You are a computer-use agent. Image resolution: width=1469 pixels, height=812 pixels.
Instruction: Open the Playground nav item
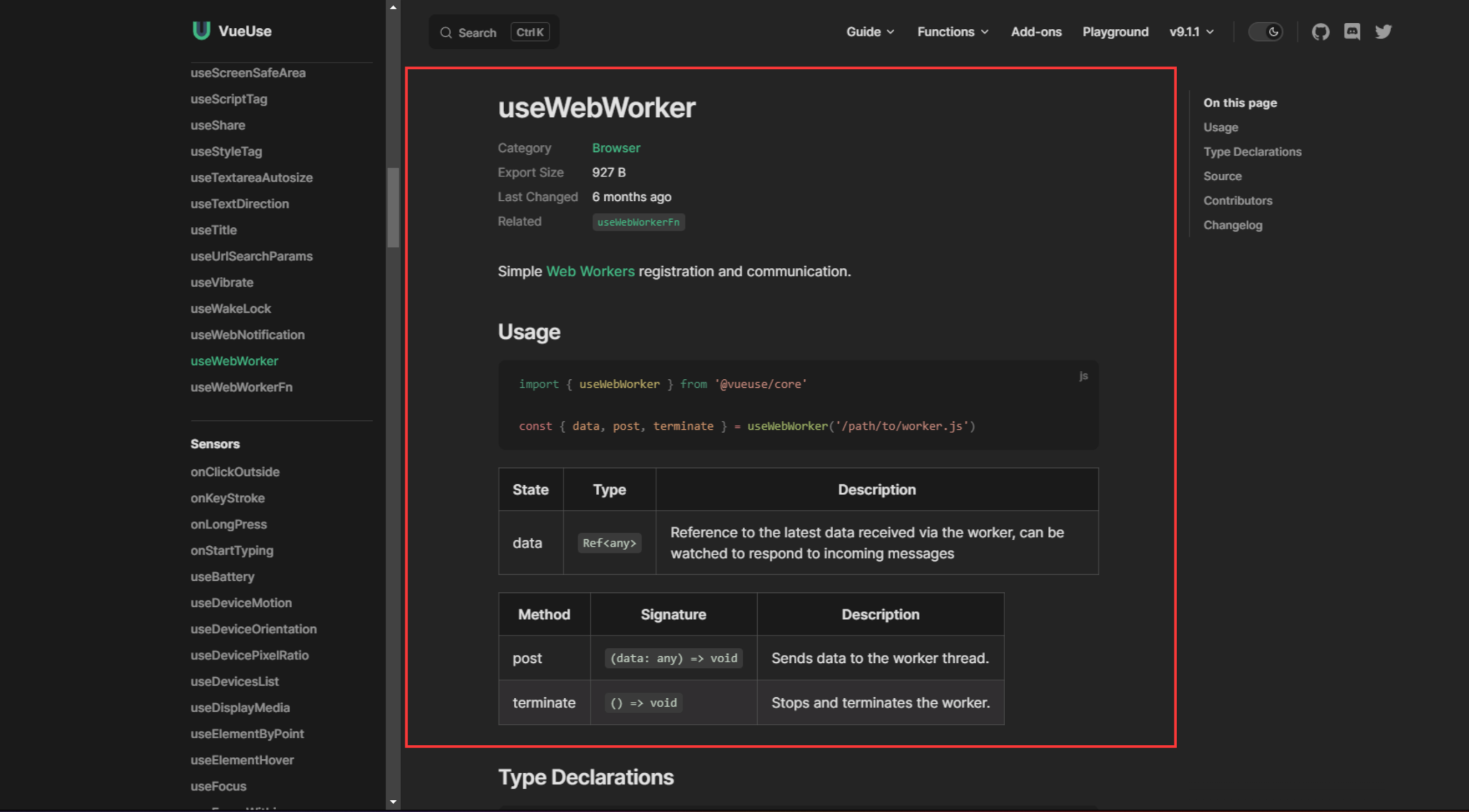click(1116, 32)
